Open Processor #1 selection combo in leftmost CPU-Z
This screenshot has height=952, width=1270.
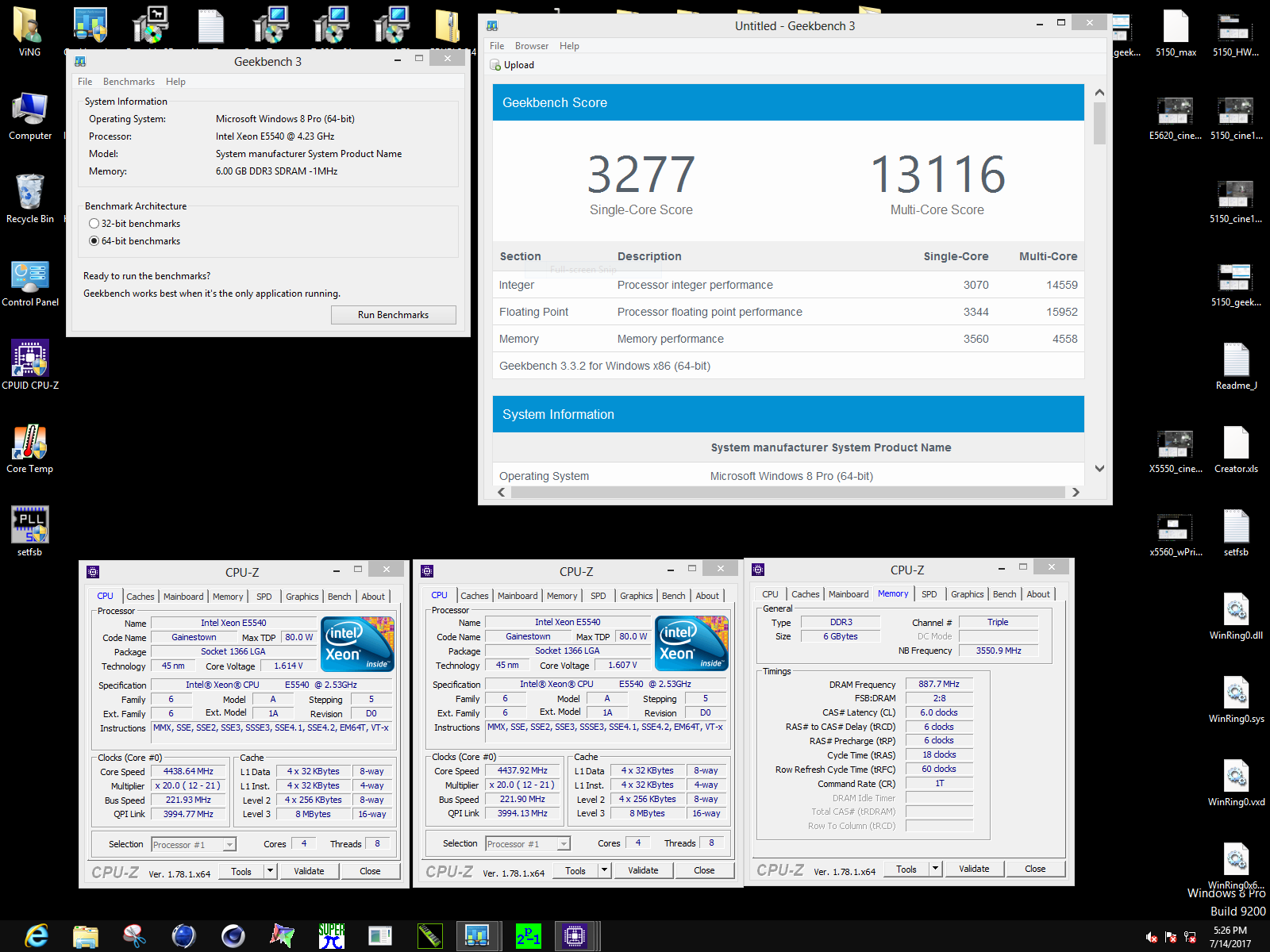pos(193,844)
